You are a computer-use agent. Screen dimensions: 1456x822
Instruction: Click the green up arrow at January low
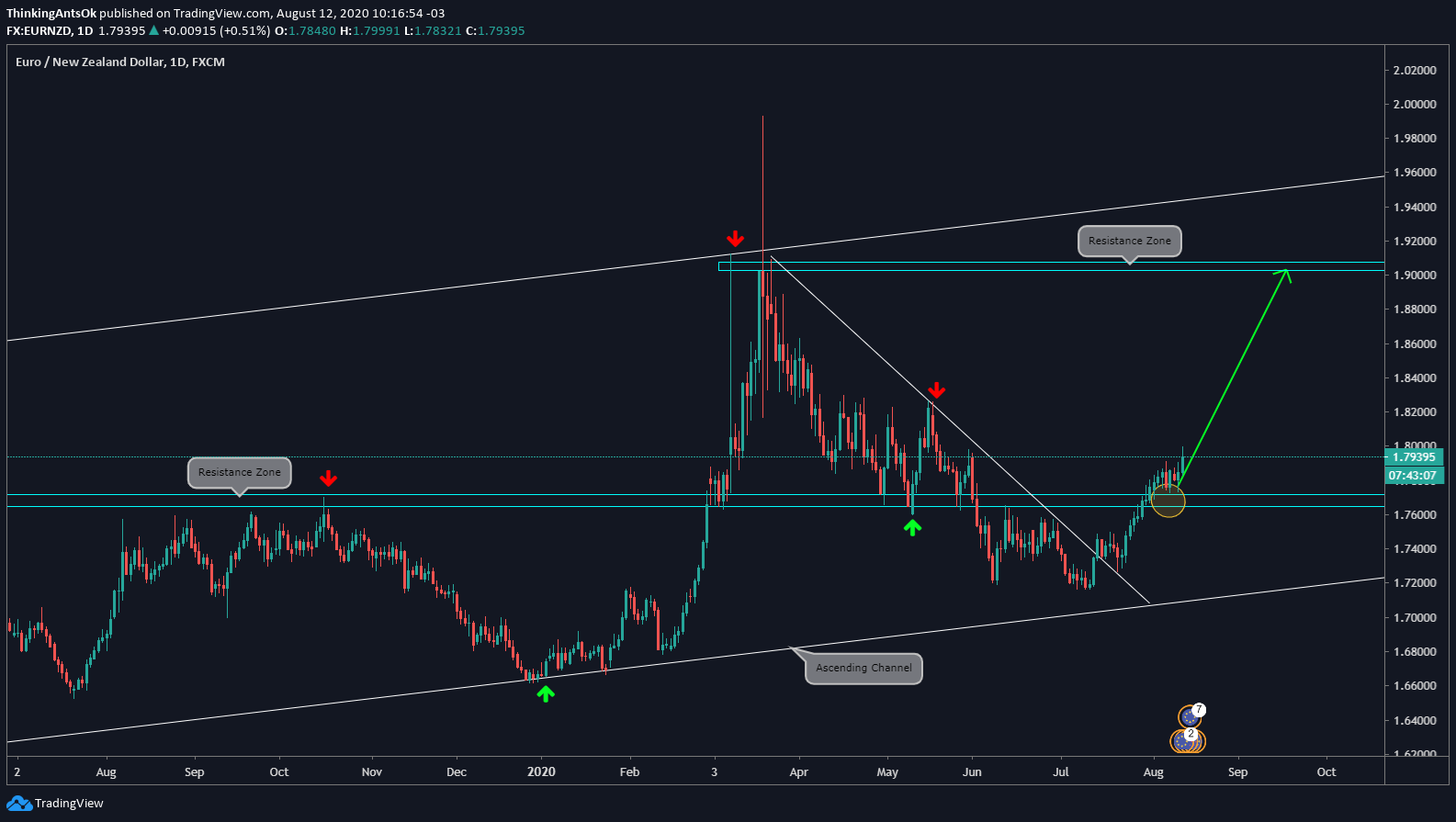tap(546, 693)
